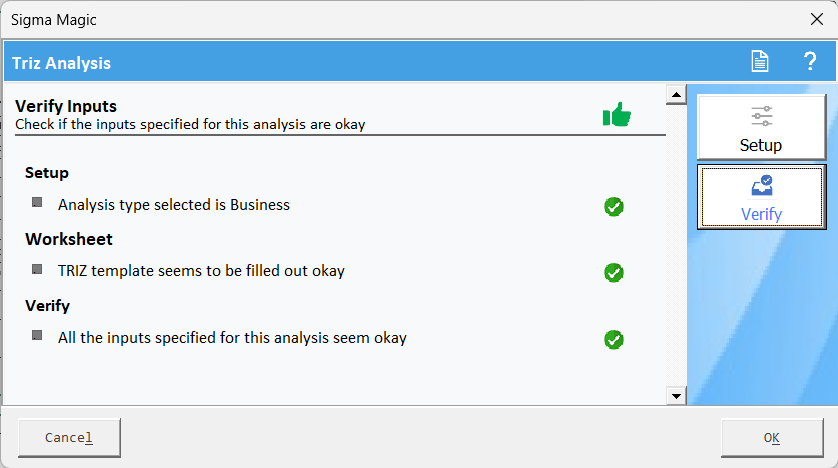The height and width of the screenshot is (468, 838).
Task: Click bullet square before TRIZ template line
Action: coord(37,269)
